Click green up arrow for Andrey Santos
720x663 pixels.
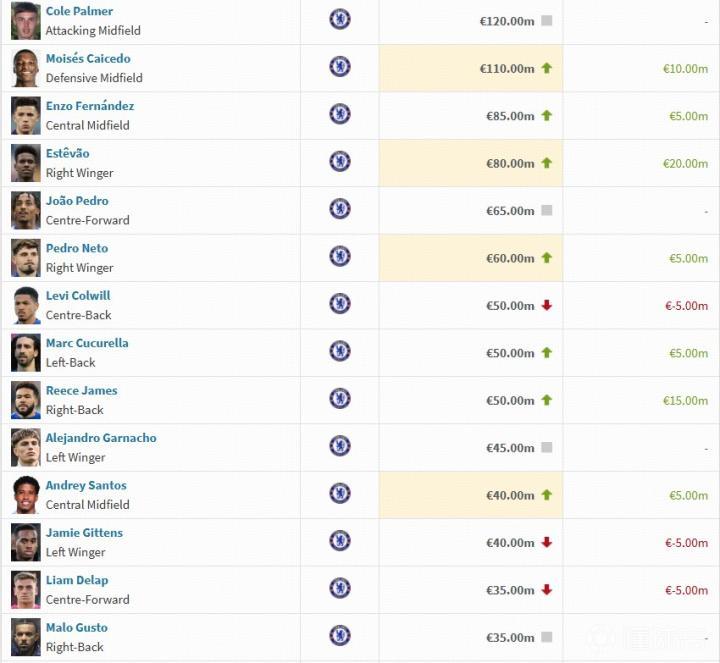[546, 495]
